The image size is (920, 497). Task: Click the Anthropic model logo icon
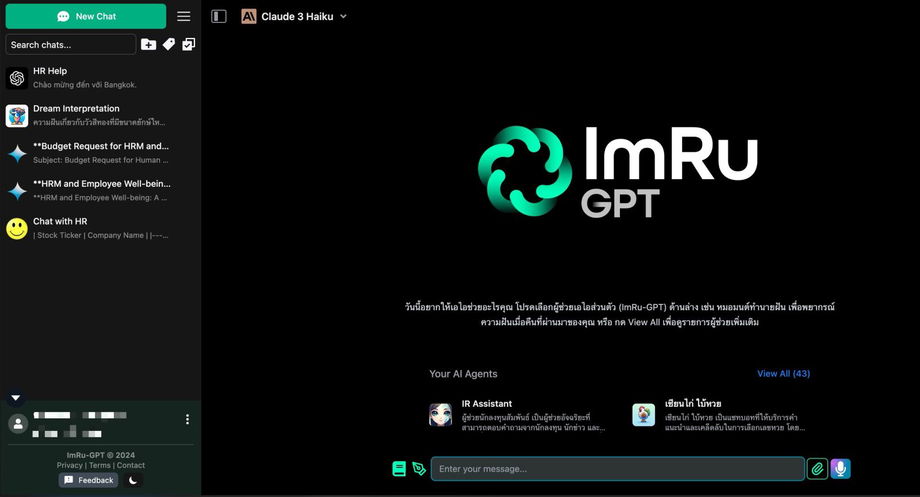click(x=249, y=16)
